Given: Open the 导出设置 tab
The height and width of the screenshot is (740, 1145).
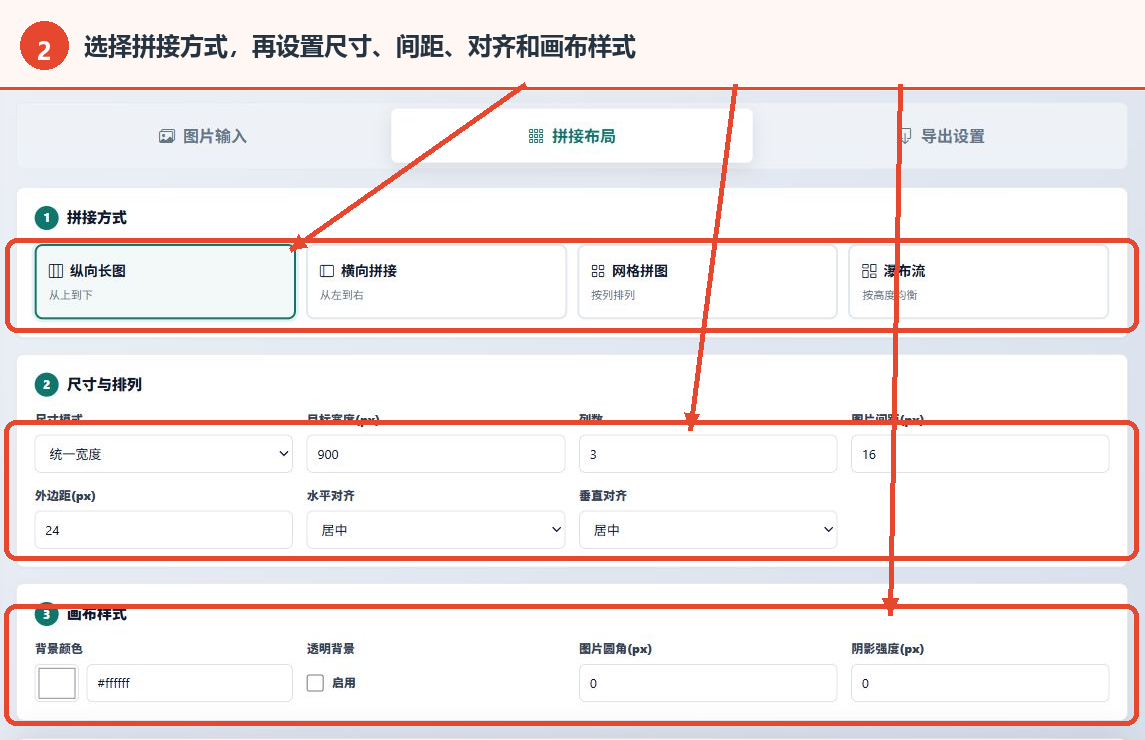Looking at the screenshot, I should click(x=942, y=136).
